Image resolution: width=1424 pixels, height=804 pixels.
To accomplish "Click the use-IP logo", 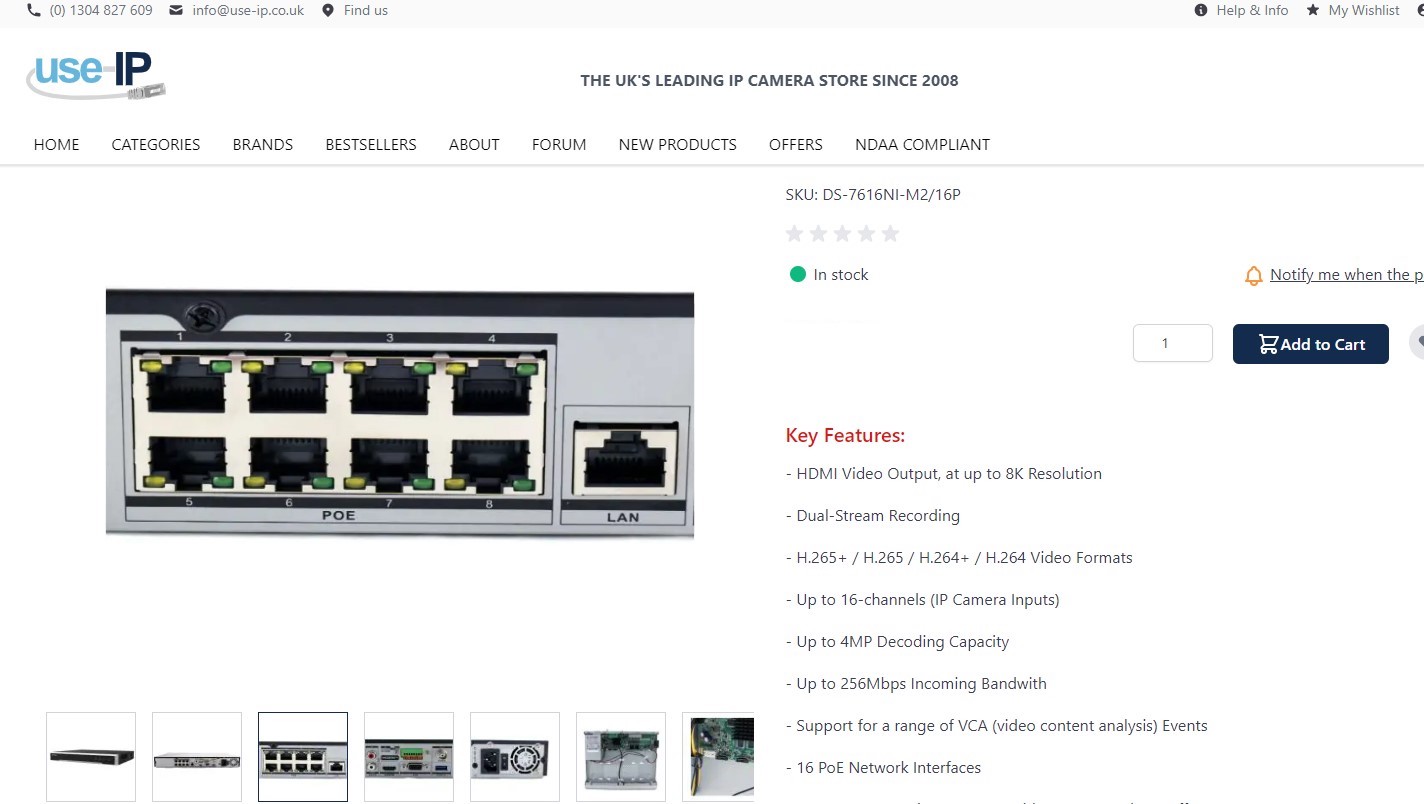I will 96,76.
